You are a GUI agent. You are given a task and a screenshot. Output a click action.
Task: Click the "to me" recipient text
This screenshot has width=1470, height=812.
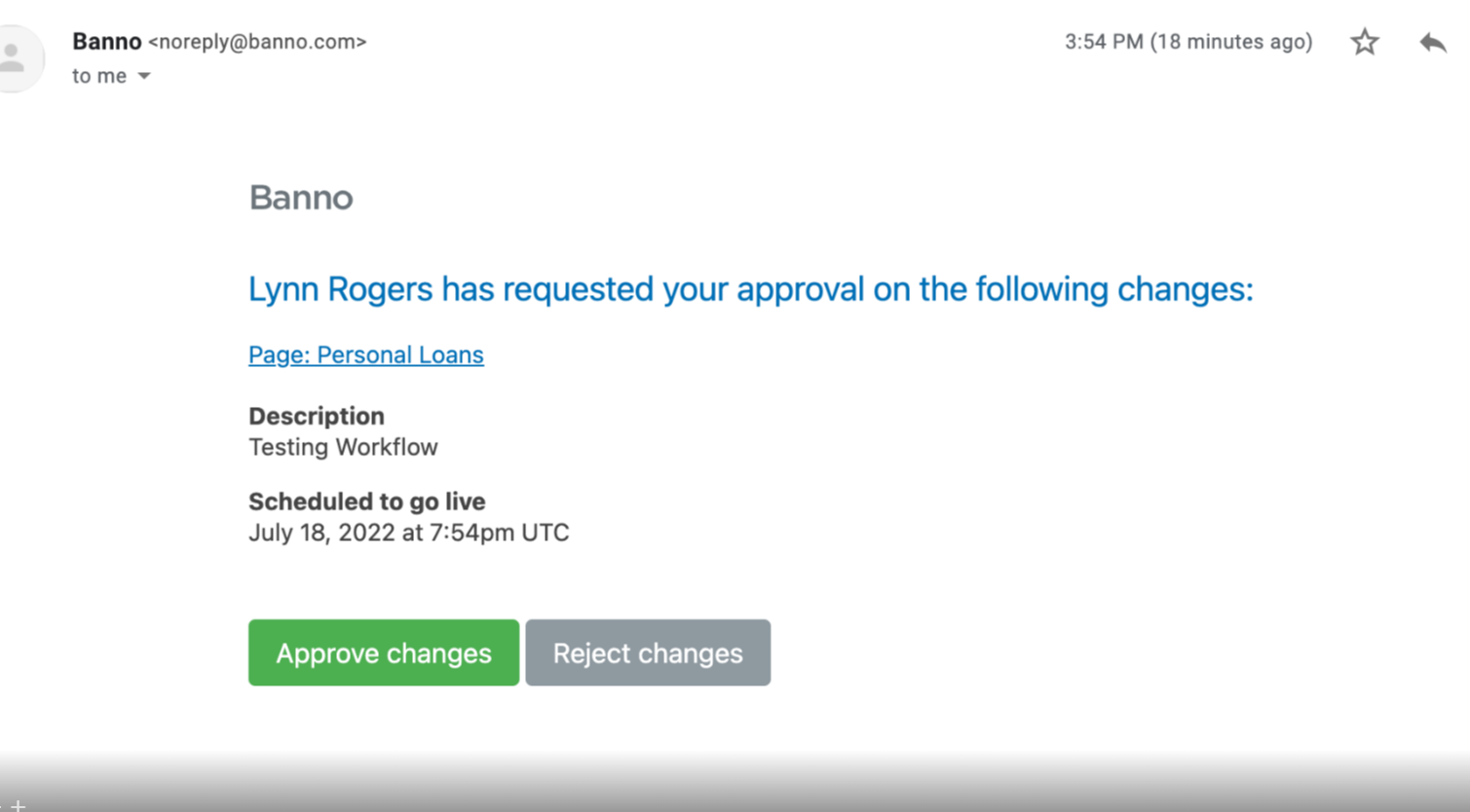coord(98,76)
